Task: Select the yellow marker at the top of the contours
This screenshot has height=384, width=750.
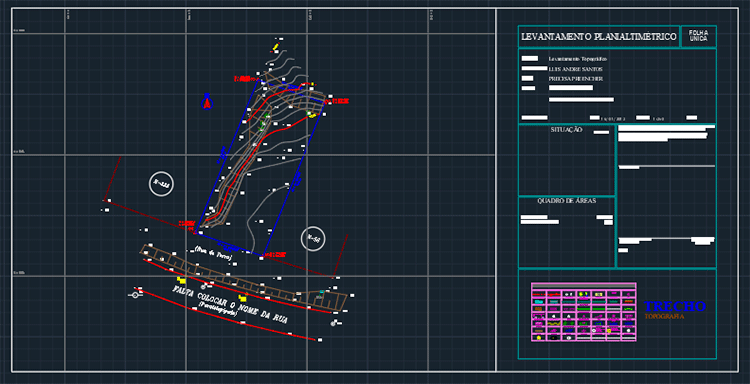Action: pyautogui.click(x=276, y=47)
